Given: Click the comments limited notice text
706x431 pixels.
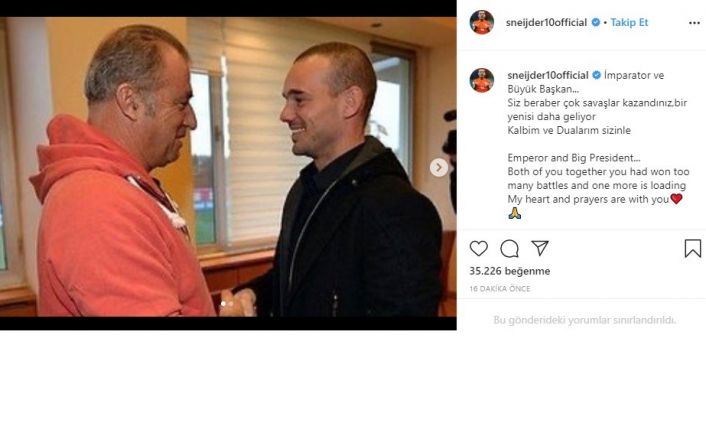Looking at the screenshot, I should coord(584,320).
